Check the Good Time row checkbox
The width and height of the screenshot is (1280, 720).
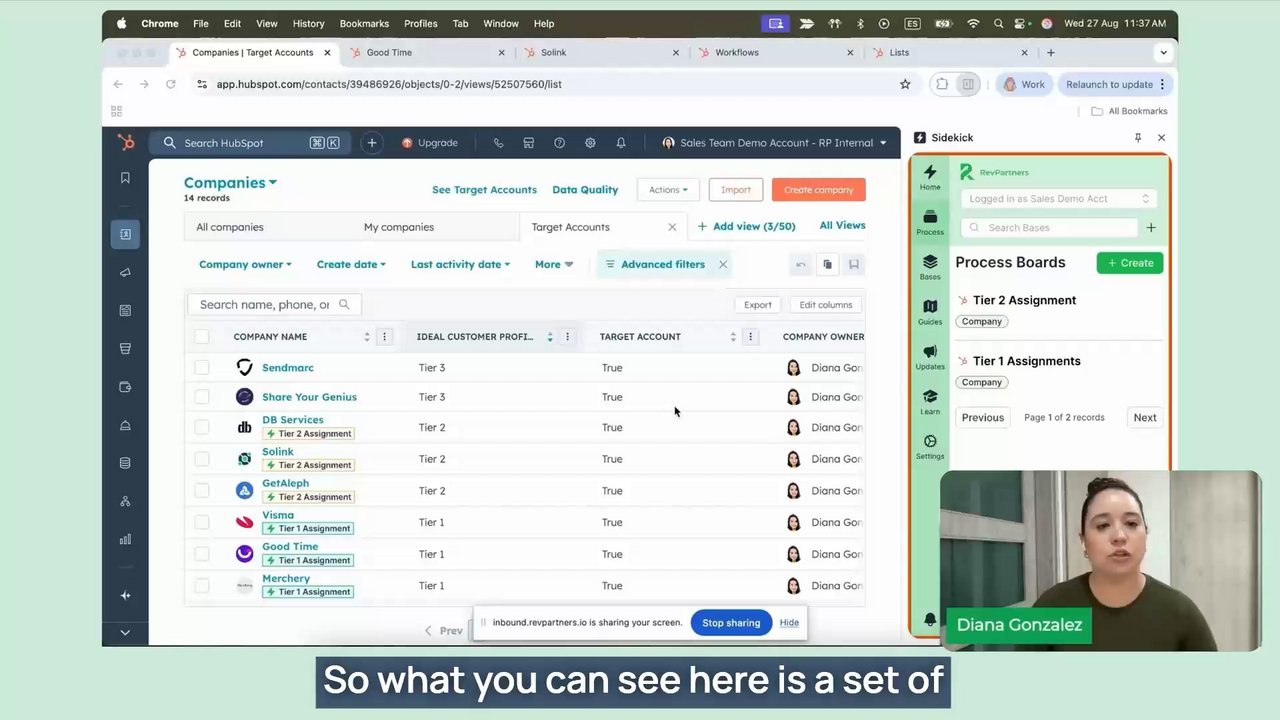(x=202, y=554)
